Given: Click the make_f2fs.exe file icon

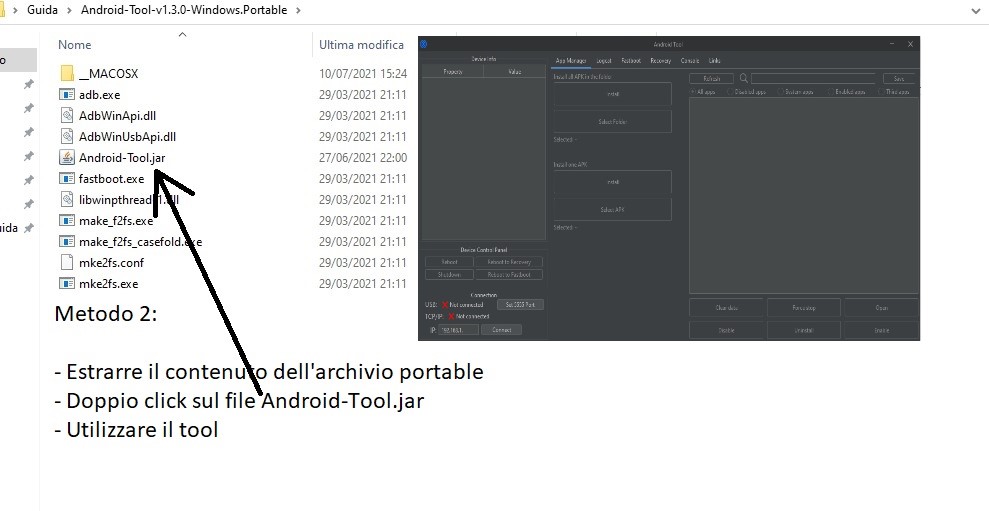Looking at the screenshot, I should point(67,221).
